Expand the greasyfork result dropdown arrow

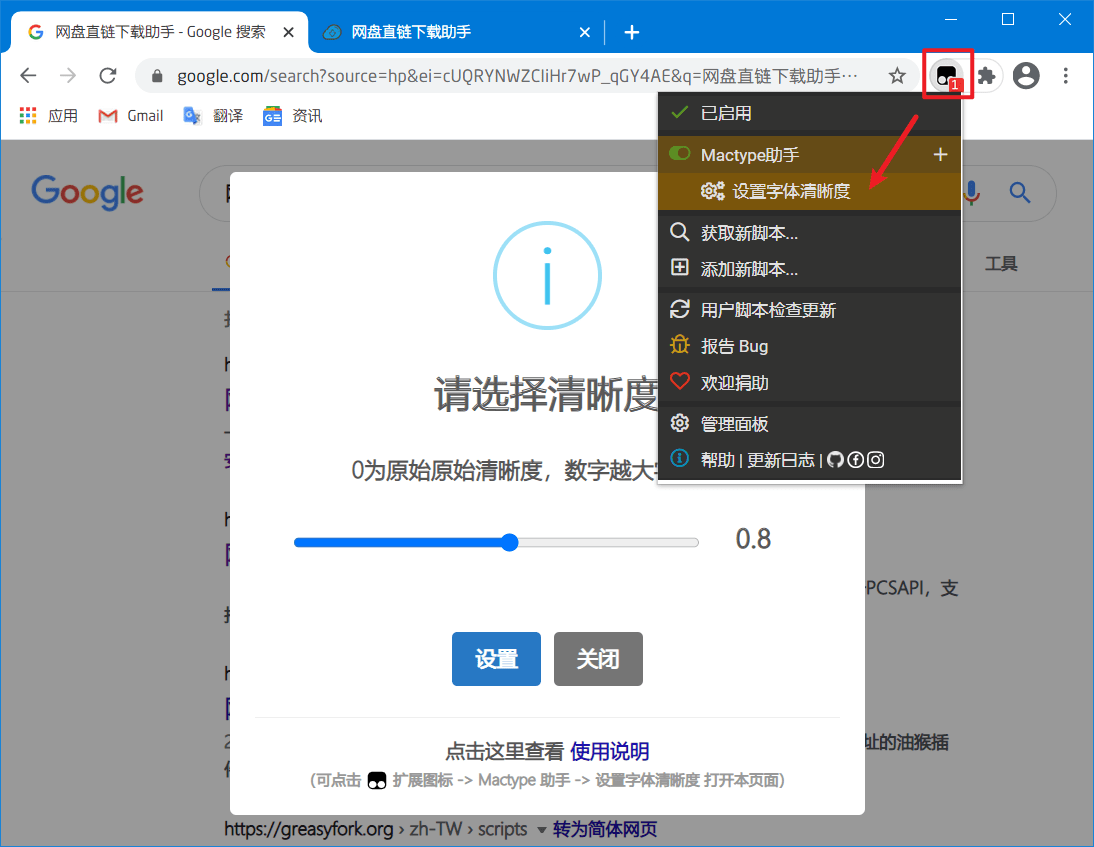tap(542, 830)
